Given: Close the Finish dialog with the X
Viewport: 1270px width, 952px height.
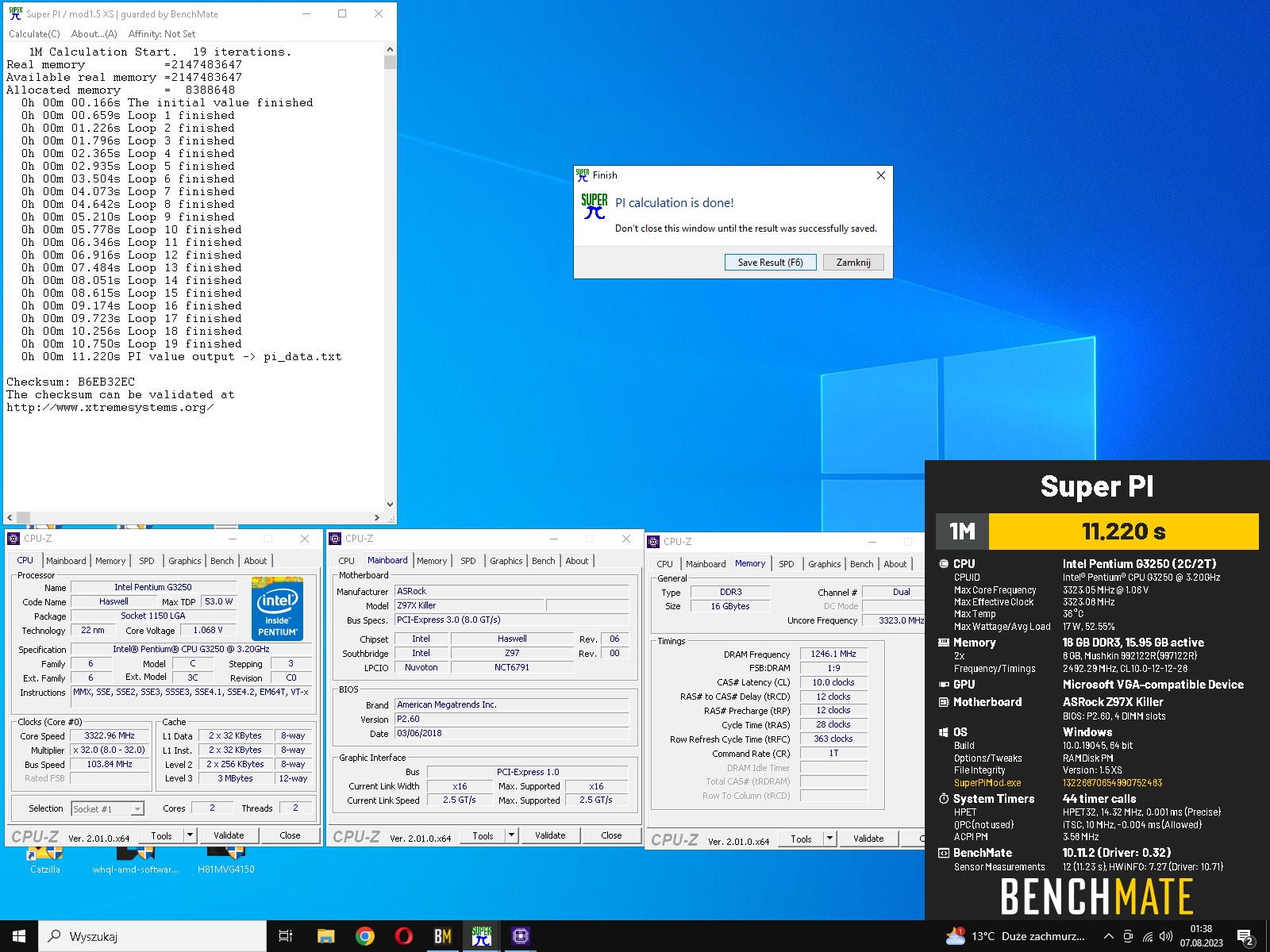Looking at the screenshot, I should coord(880,175).
